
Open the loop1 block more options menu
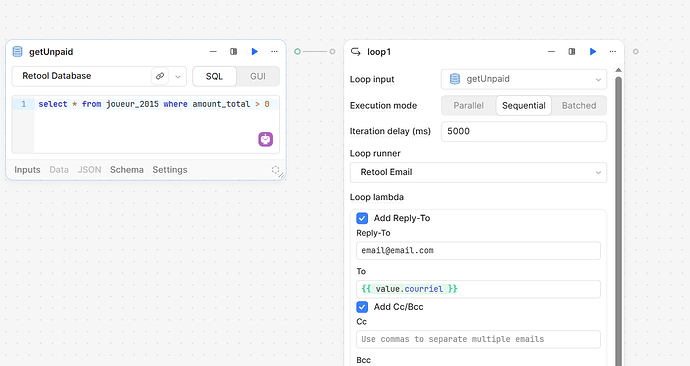613,51
